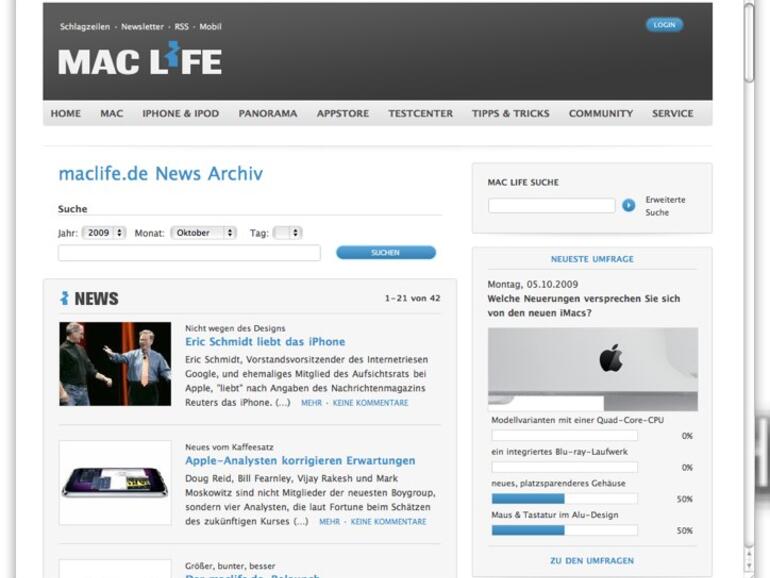Screen dimensions: 770x578
Task: Open the Tag day dropdown
Action: (287, 233)
